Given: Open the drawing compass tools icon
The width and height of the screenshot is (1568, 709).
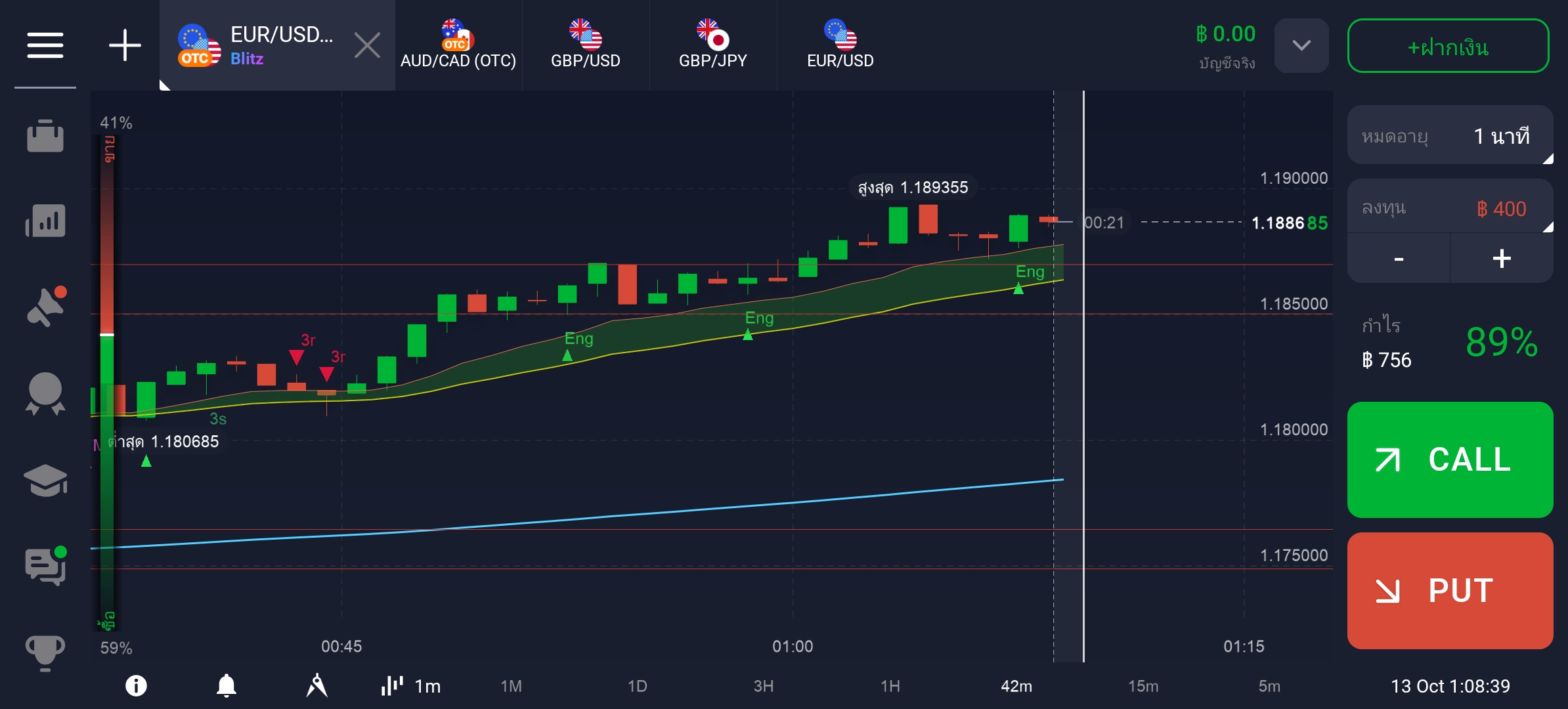Looking at the screenshot, I should tap(316, 686).
